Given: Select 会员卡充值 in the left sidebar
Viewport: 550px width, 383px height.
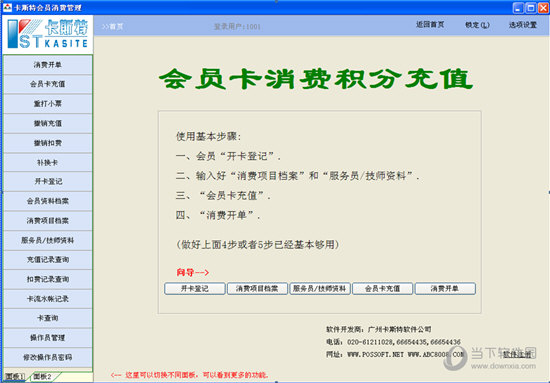Looking at the screenshot, I should tap(48, 84).
